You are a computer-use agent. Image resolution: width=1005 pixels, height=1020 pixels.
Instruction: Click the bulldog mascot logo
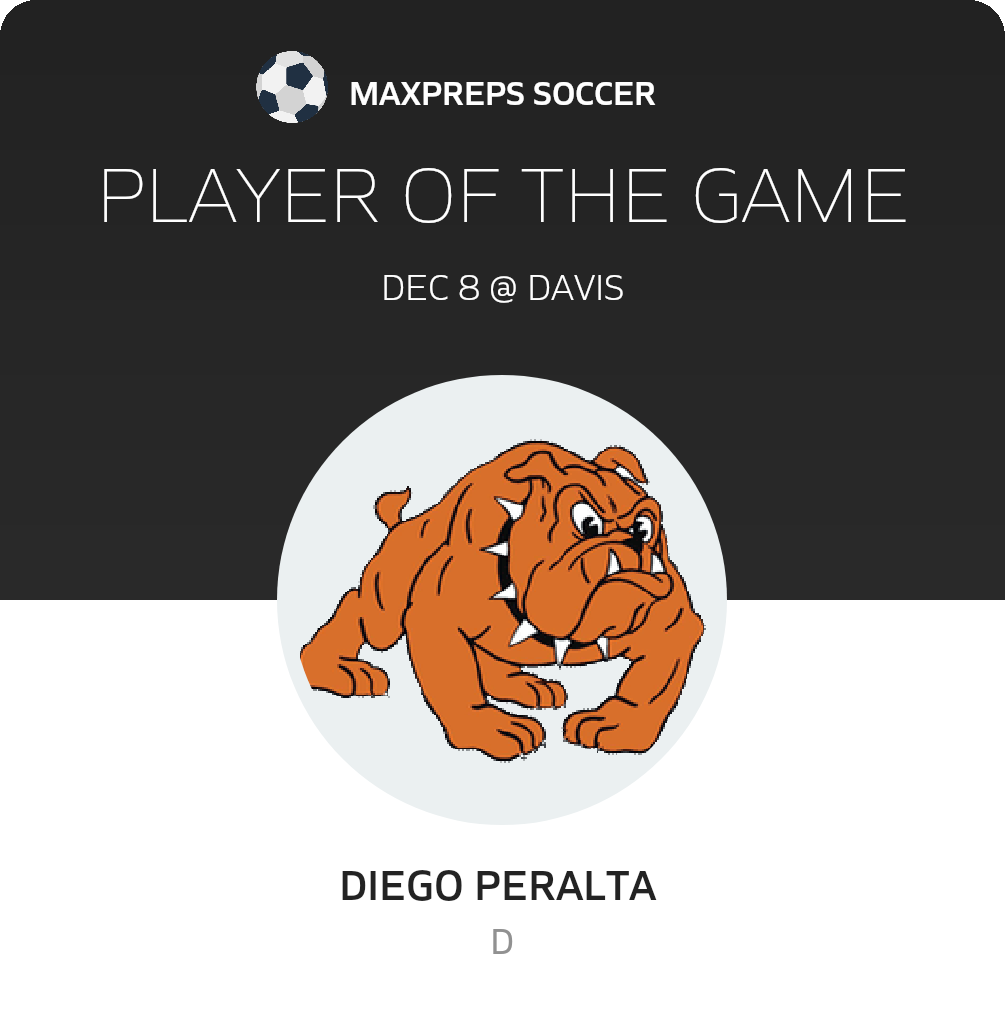tap(502, 600)
